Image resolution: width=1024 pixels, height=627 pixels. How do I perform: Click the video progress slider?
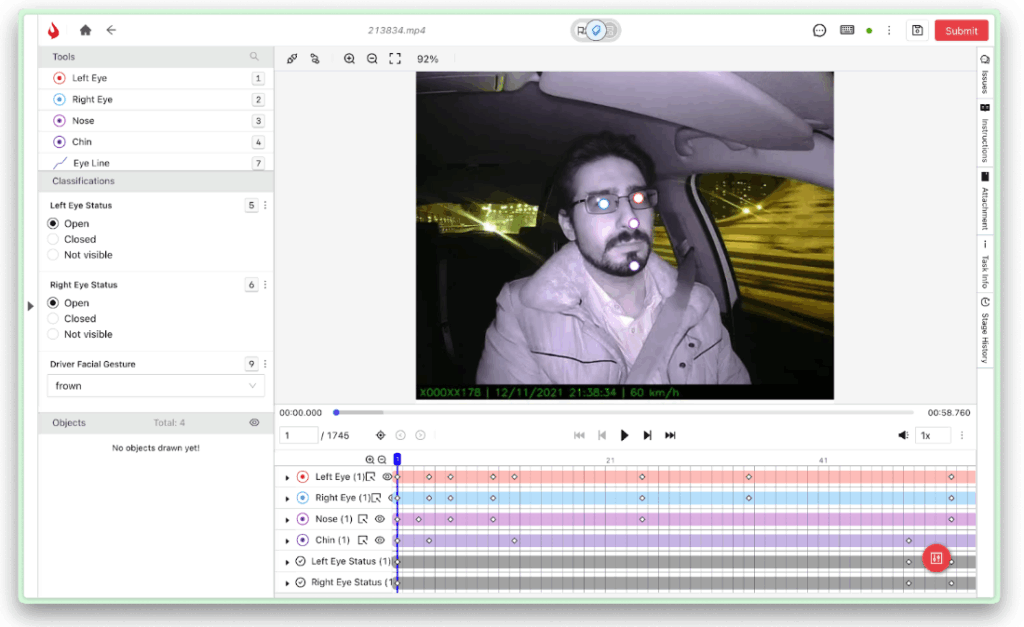[x=624, y=413]
